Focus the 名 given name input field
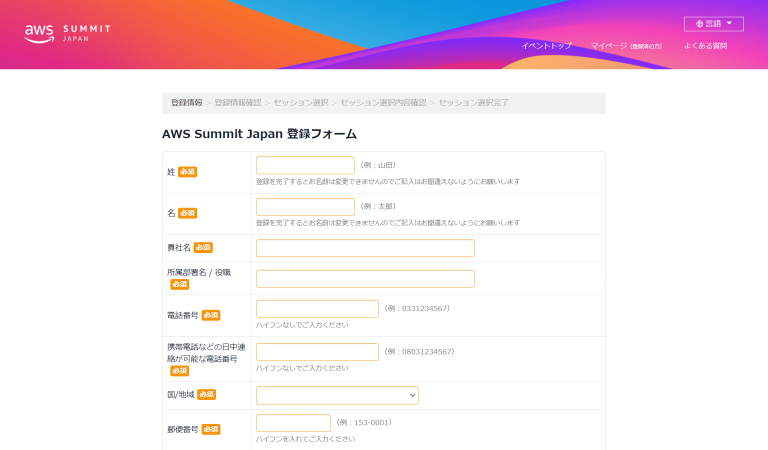The height and width of the screenshot is (450, 768). (305, 207)
